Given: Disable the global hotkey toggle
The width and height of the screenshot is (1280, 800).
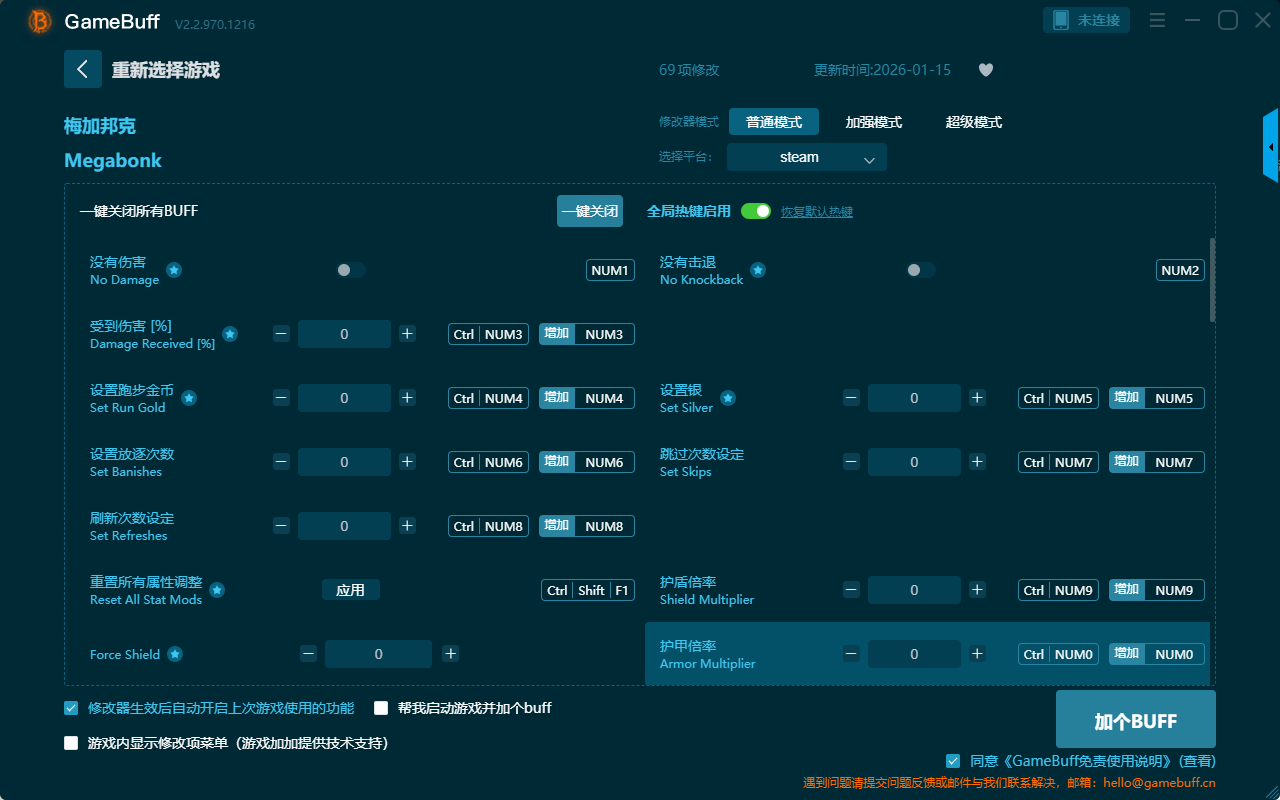Looking at the screenshot, I should pyautogui.click(x=756, y=211).
